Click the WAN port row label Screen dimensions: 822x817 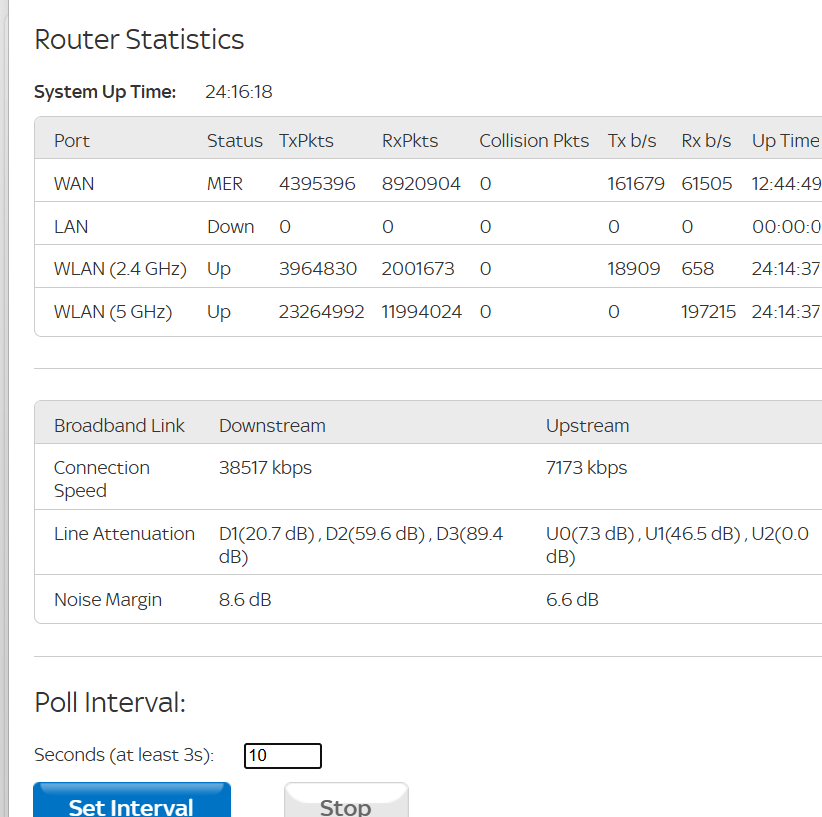pyautogui.click(x=74, y=184)
